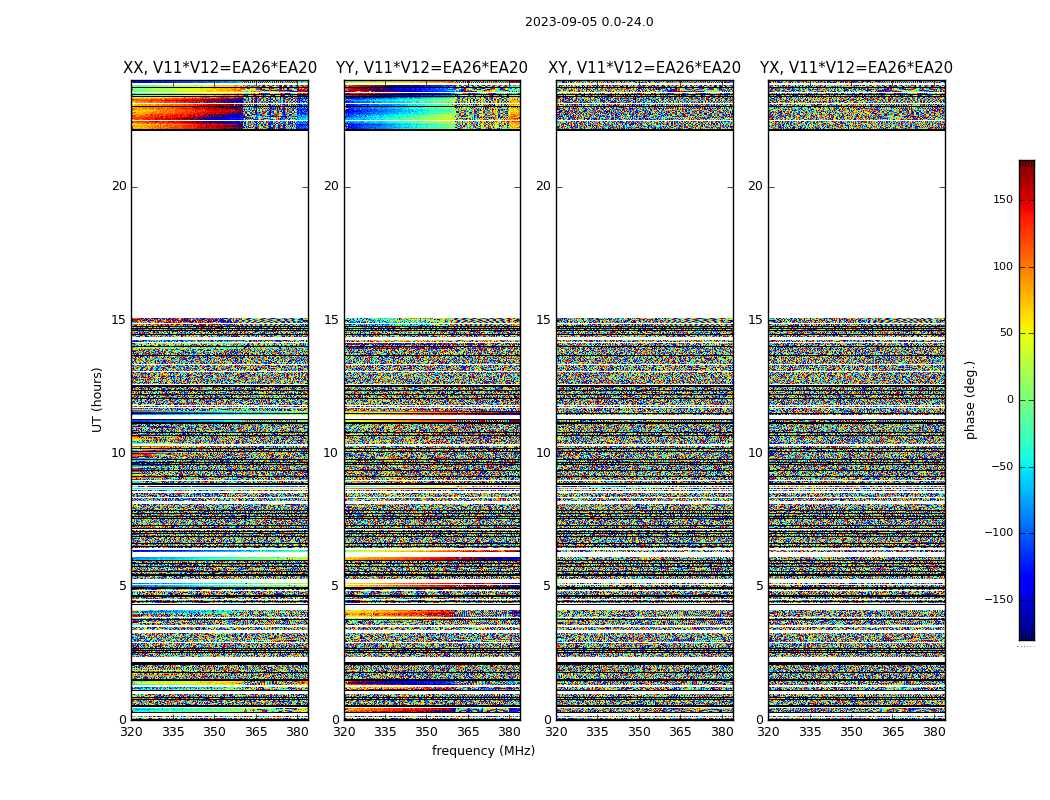The height and width of the screenshot is (800, 1050).
Task: Click the 380 MHz tick under YX panel
Action: pyautogui.click(x=934, y=732)
